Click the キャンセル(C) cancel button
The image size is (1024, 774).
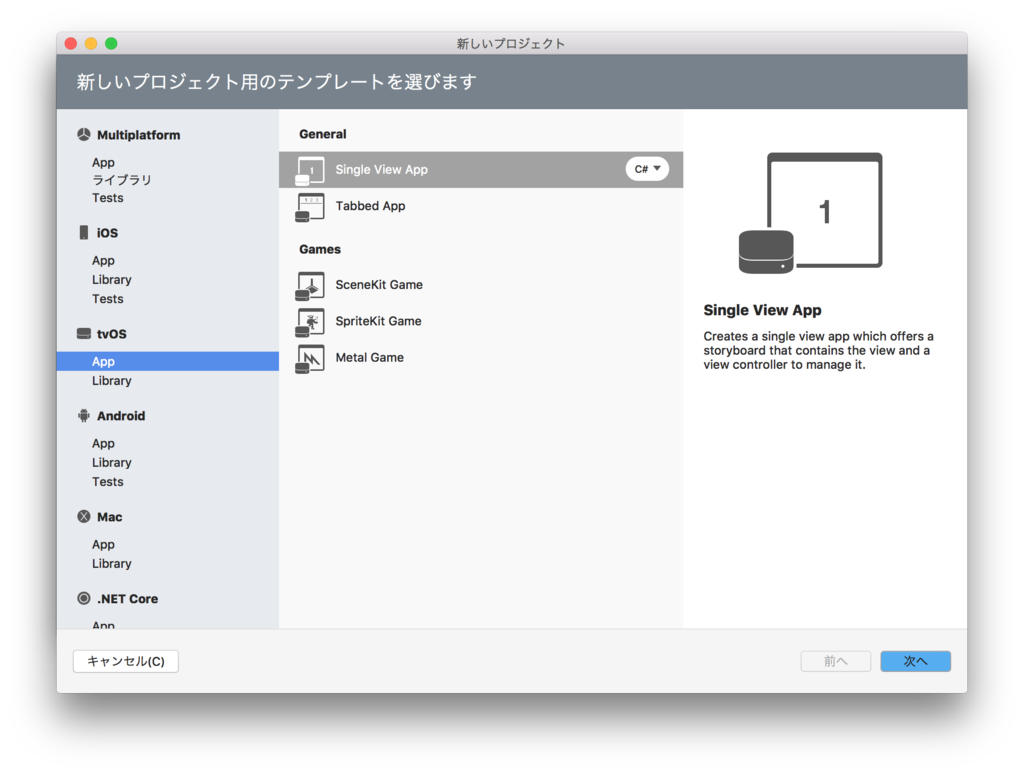(x=125, y=661)
